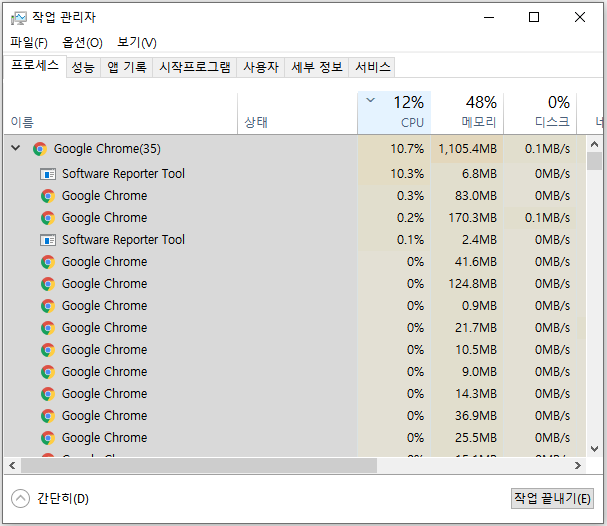Viewport: 607px width, 526px height.
Task: Click Chrome icon of the 170.3MB process
Action: click(x=48, y=218)
